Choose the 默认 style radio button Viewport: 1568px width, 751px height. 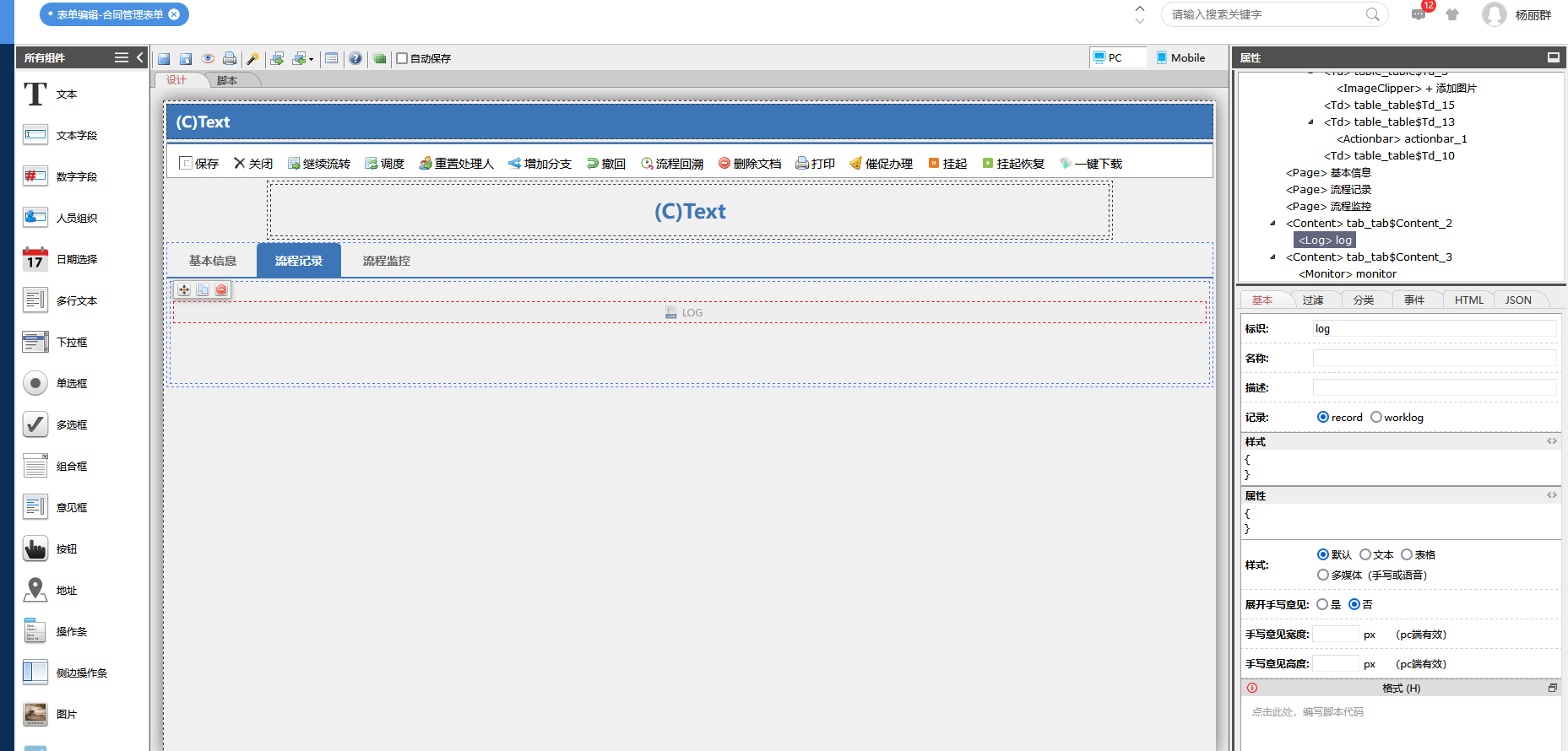click(1323, 554)
